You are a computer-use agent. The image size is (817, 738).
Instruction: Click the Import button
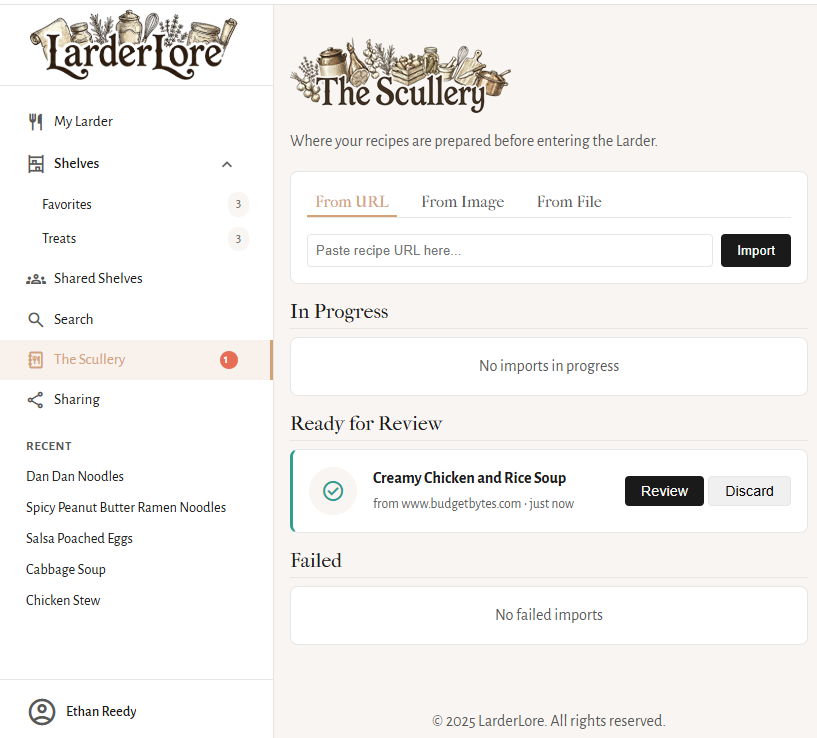pyautogui.click(x=755, y=250)
